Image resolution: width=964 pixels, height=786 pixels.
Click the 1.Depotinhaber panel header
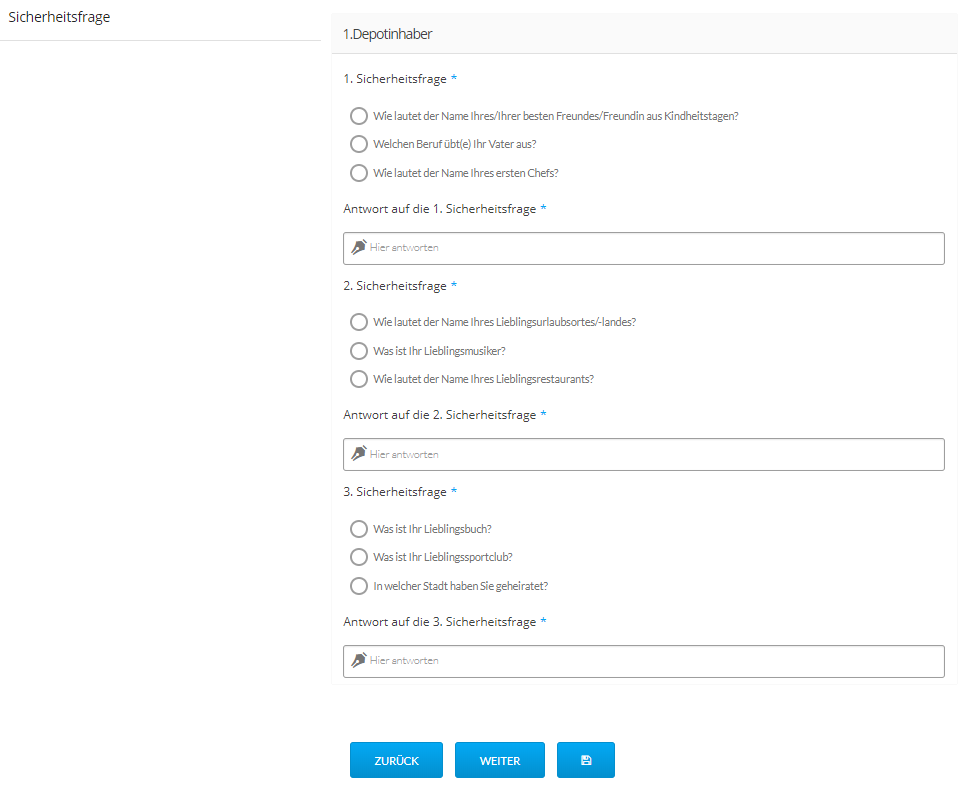(644, 34)
